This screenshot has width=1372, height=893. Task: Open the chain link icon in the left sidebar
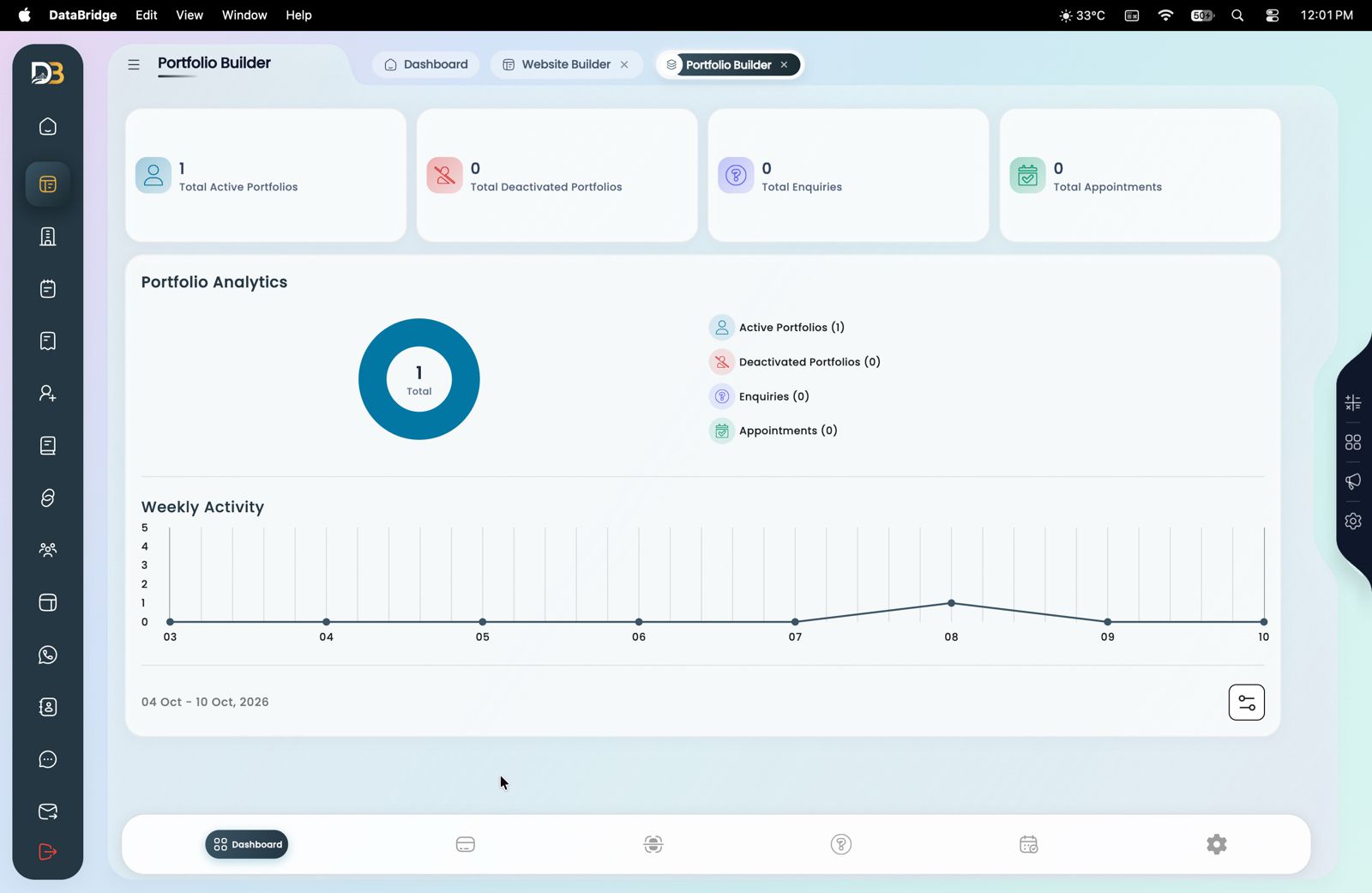point(48,498)
